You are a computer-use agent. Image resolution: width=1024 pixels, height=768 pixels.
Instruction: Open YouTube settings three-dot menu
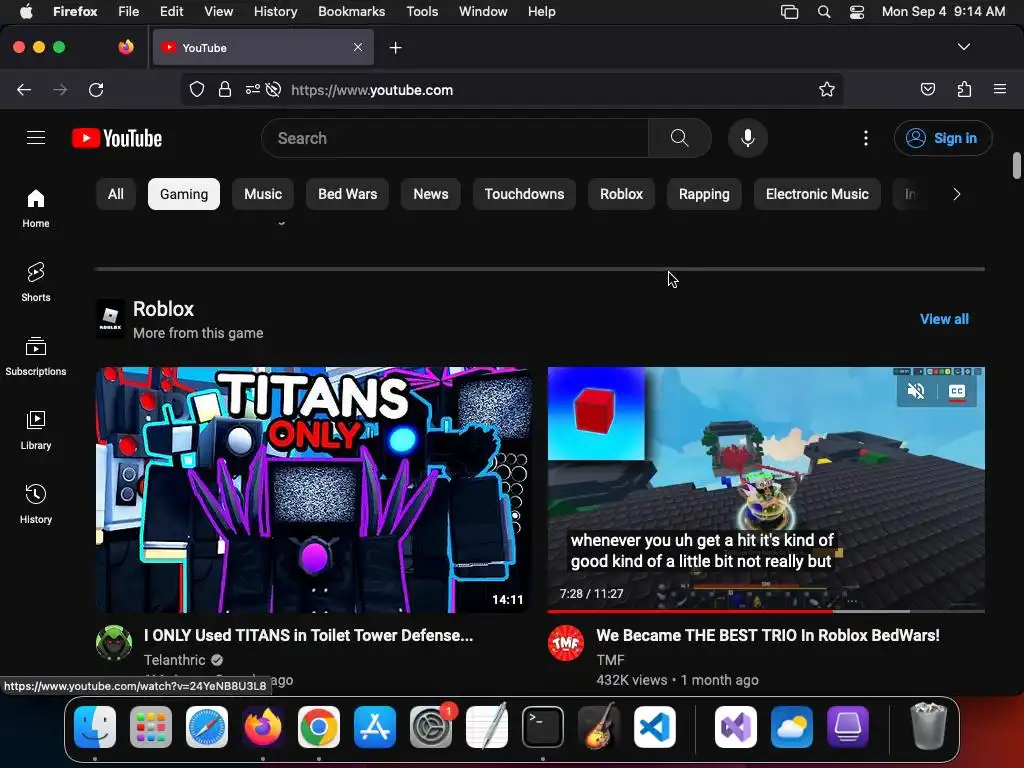click(865, 138)
